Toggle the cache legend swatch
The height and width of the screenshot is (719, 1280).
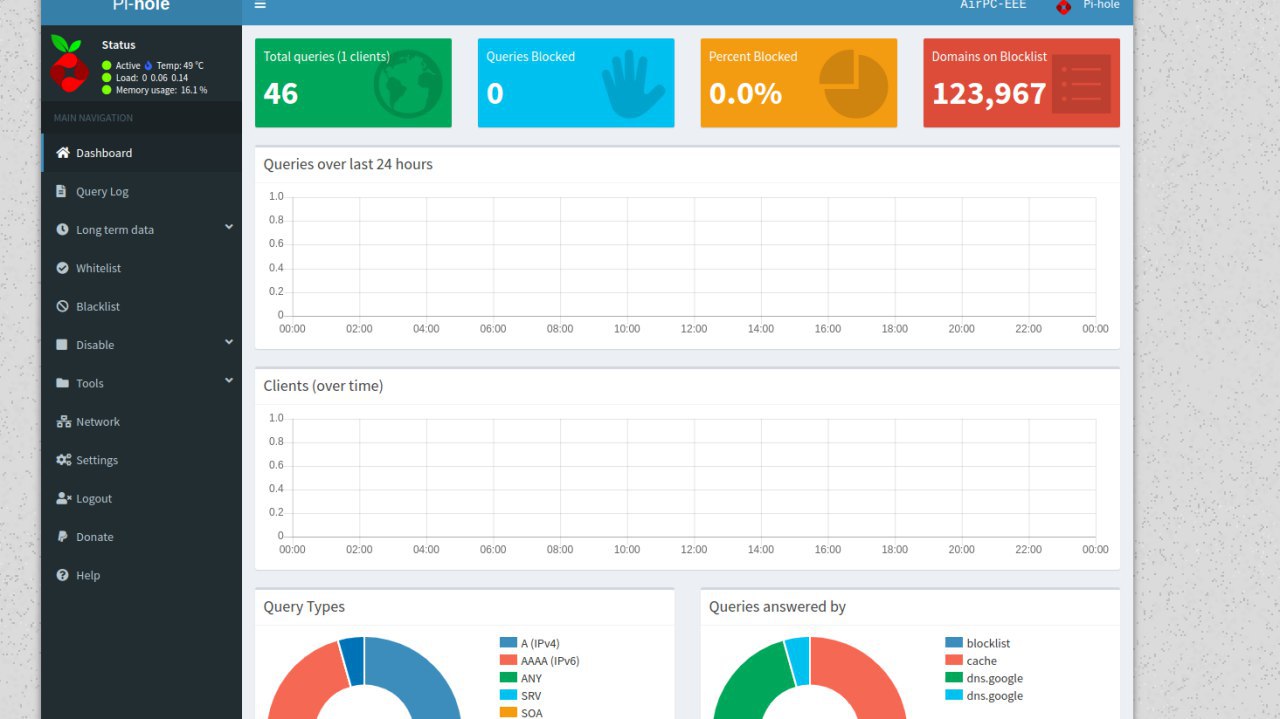[x=954, y=661]
